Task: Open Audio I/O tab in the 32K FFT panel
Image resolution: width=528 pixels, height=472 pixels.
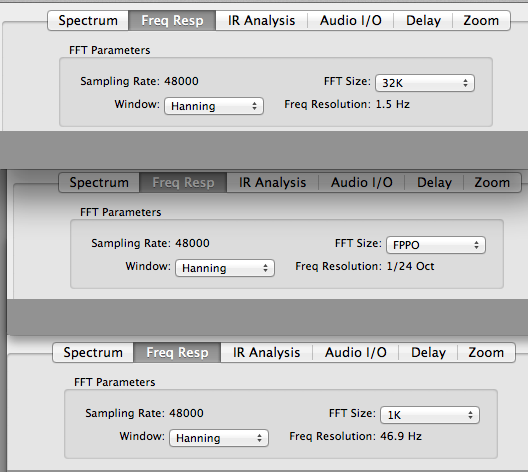Action: (351, 21)
